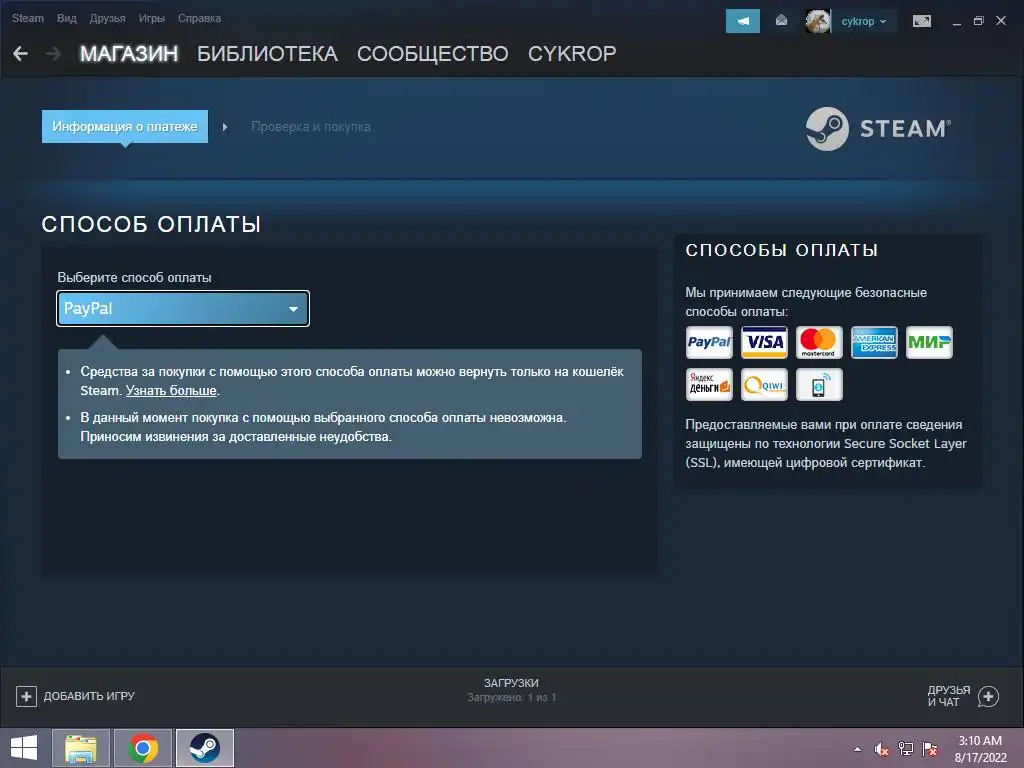Open the cykrop account dropdown
The height and width of the screenshot is (768, 1024).
point(863,22)
